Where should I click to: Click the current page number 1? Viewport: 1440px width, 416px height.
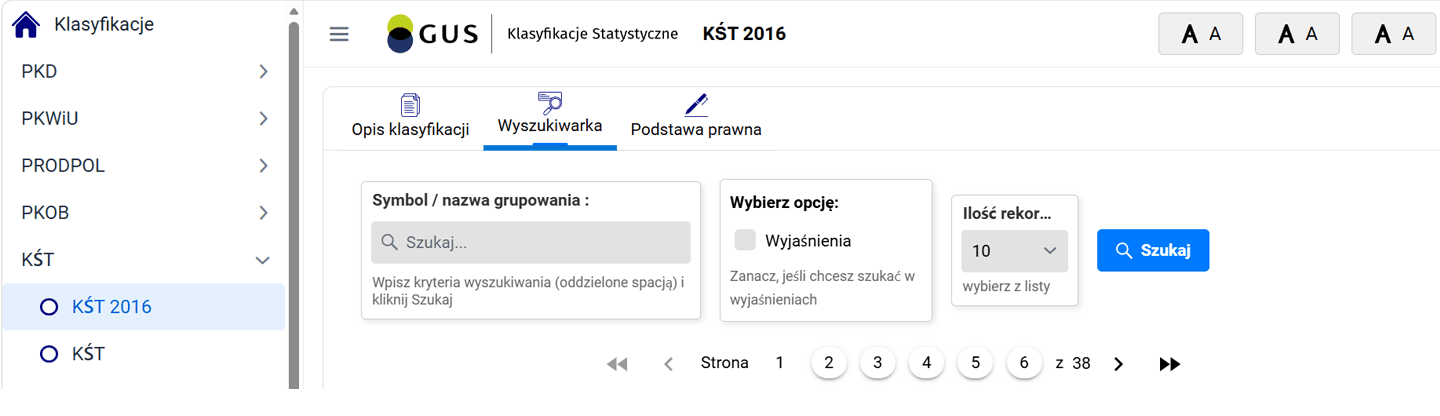(x=780, y=363)
